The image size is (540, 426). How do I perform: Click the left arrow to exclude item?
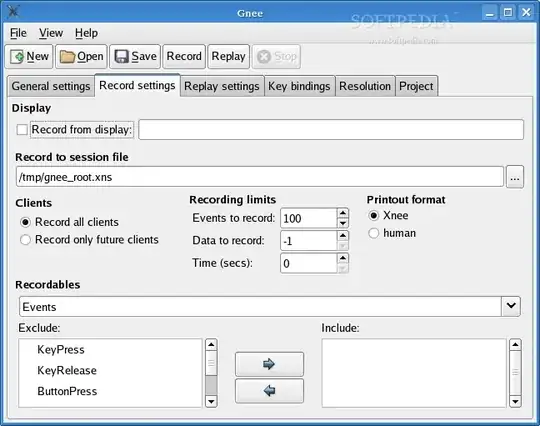click(269, 391)
